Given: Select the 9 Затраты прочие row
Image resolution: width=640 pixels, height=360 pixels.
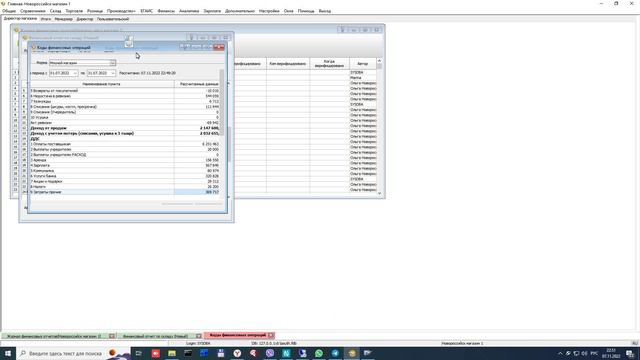Looking at the screenshot, I should coord(124,192).
